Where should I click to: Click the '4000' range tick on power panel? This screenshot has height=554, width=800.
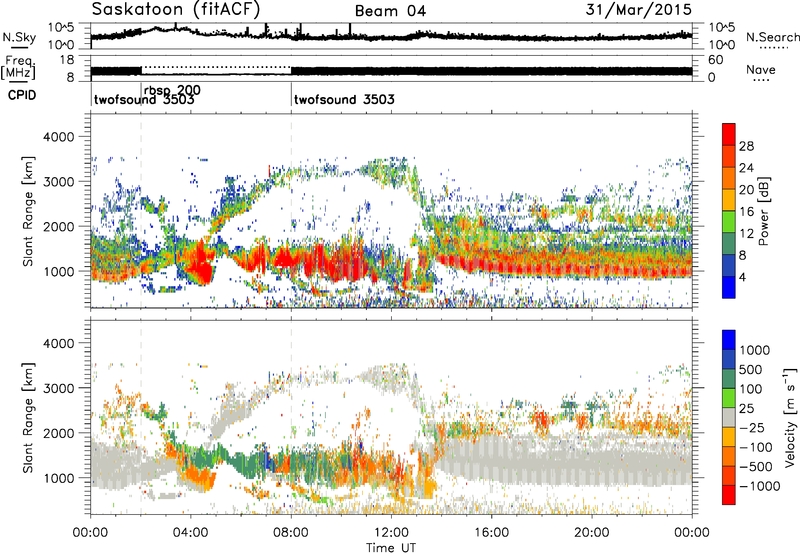(58, 137)
